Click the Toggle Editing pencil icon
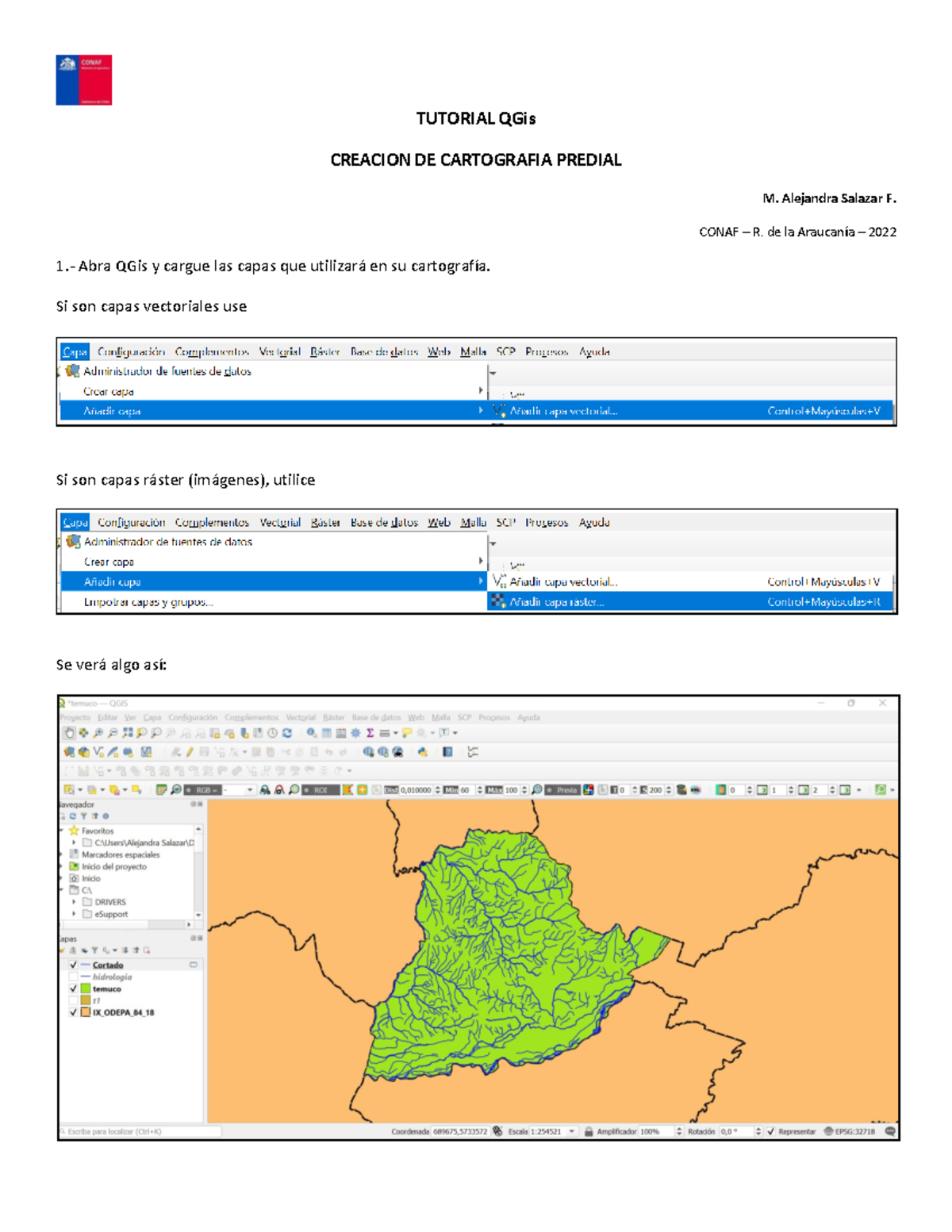Image resolution: width=952 pixels, height=1232 pixels. [x=190, y=751]
